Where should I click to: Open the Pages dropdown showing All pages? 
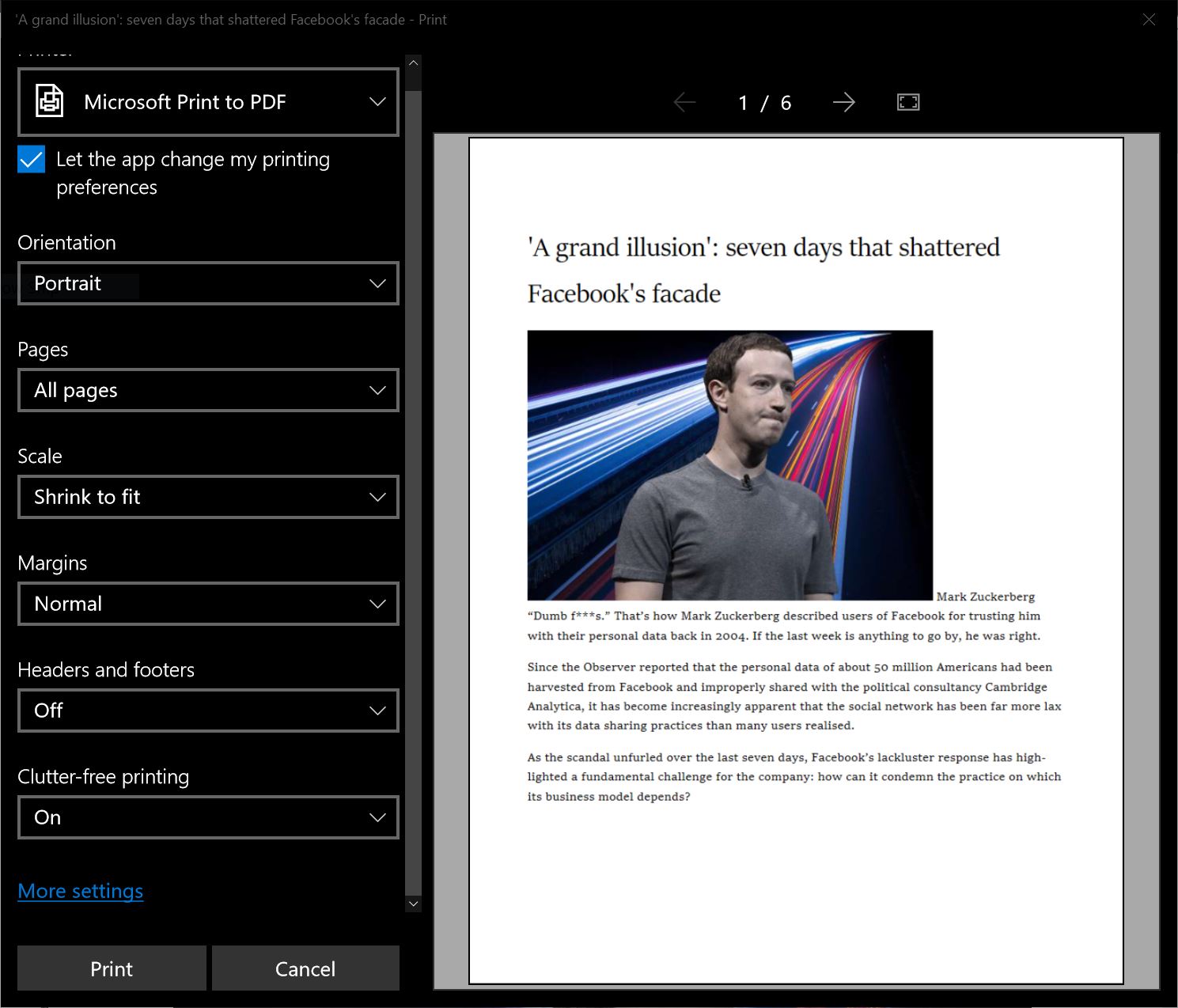[x=208, y=390]
